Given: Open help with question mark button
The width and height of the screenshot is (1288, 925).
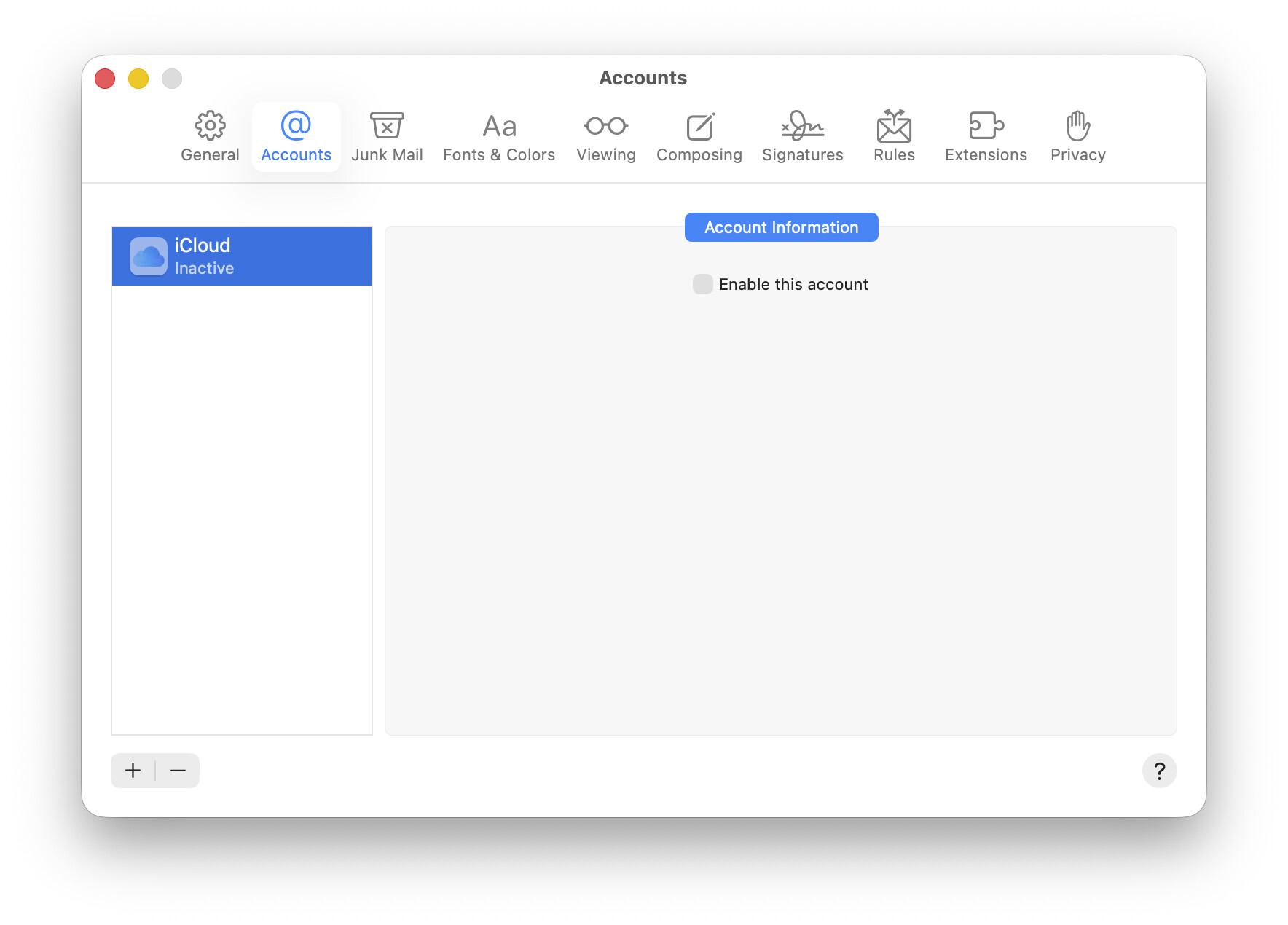Looking at the screenshot, I should click(x=1159, y=771).
